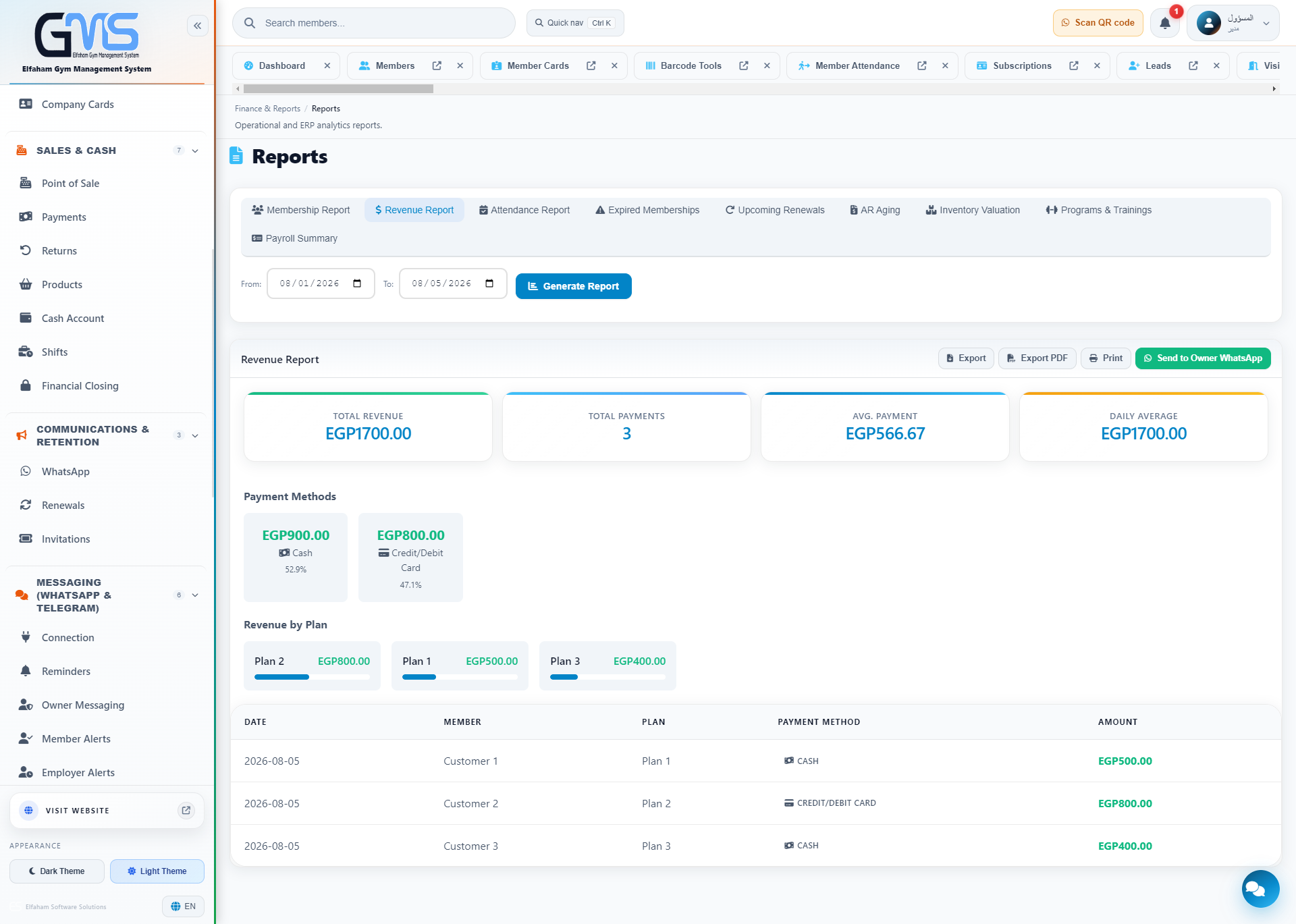Pop out the Member Cards tab
This screenshot has height=924, width=1296.
(591, 65)
